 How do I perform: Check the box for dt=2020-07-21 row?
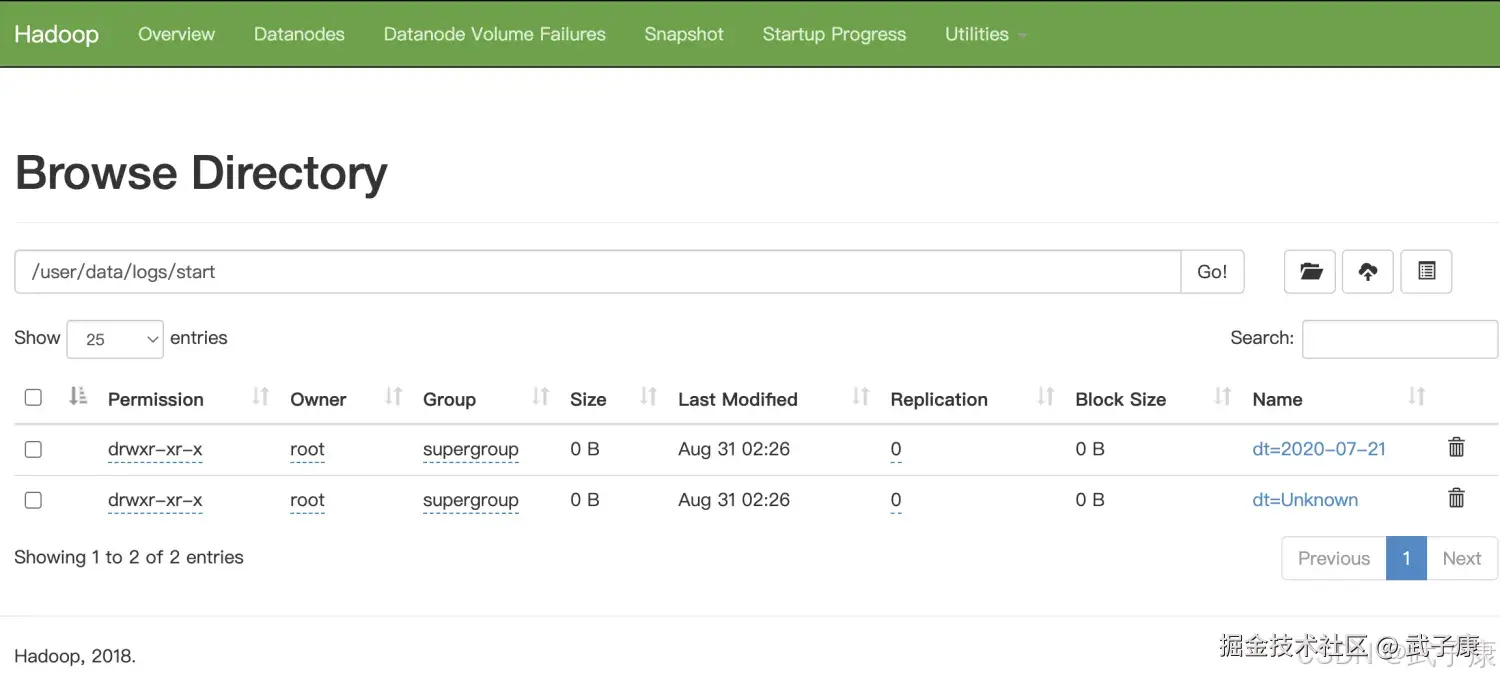coord(33,449)
